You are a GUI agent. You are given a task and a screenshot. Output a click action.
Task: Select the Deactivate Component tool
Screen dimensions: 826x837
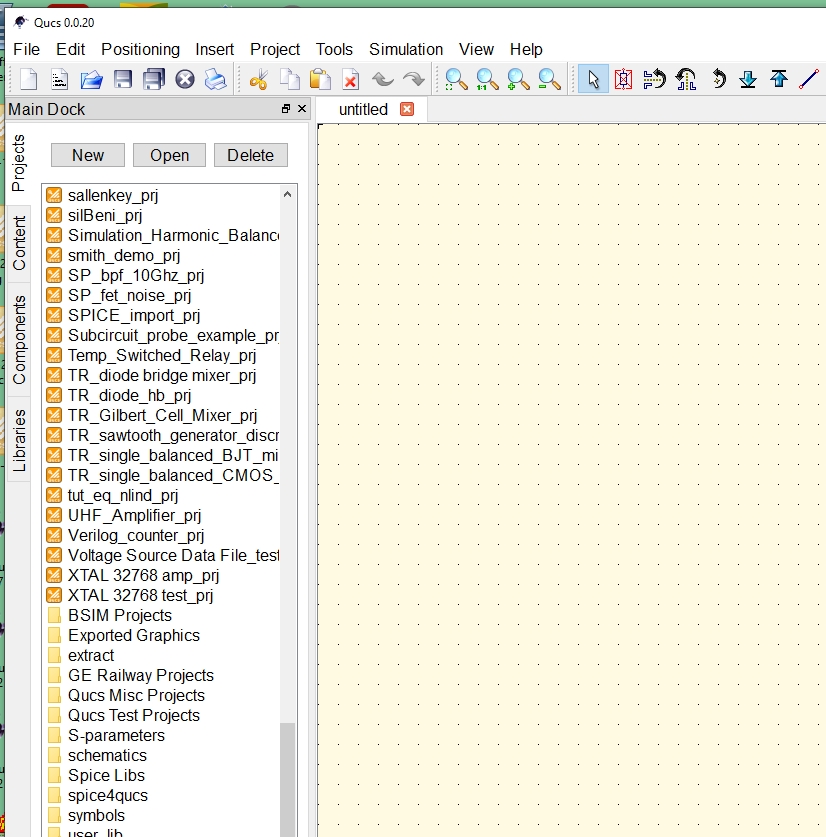[624, 79]
